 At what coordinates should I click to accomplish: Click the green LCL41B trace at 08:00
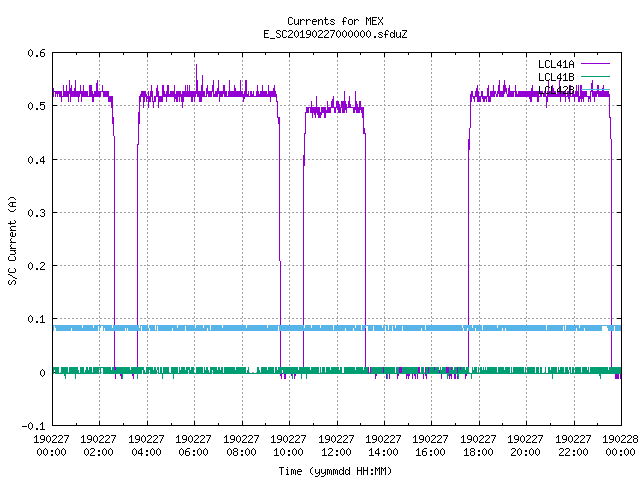point(242,370)
